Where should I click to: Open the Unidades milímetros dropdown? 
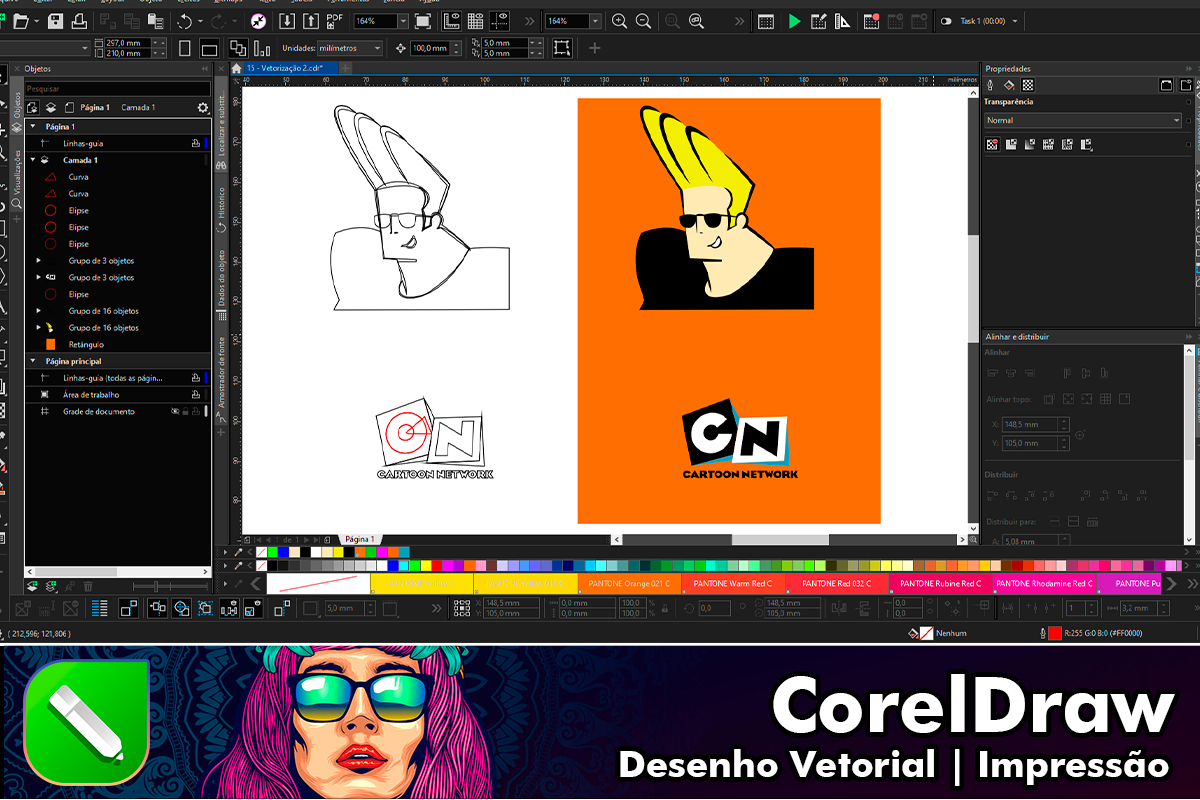(x=377, y=48)
